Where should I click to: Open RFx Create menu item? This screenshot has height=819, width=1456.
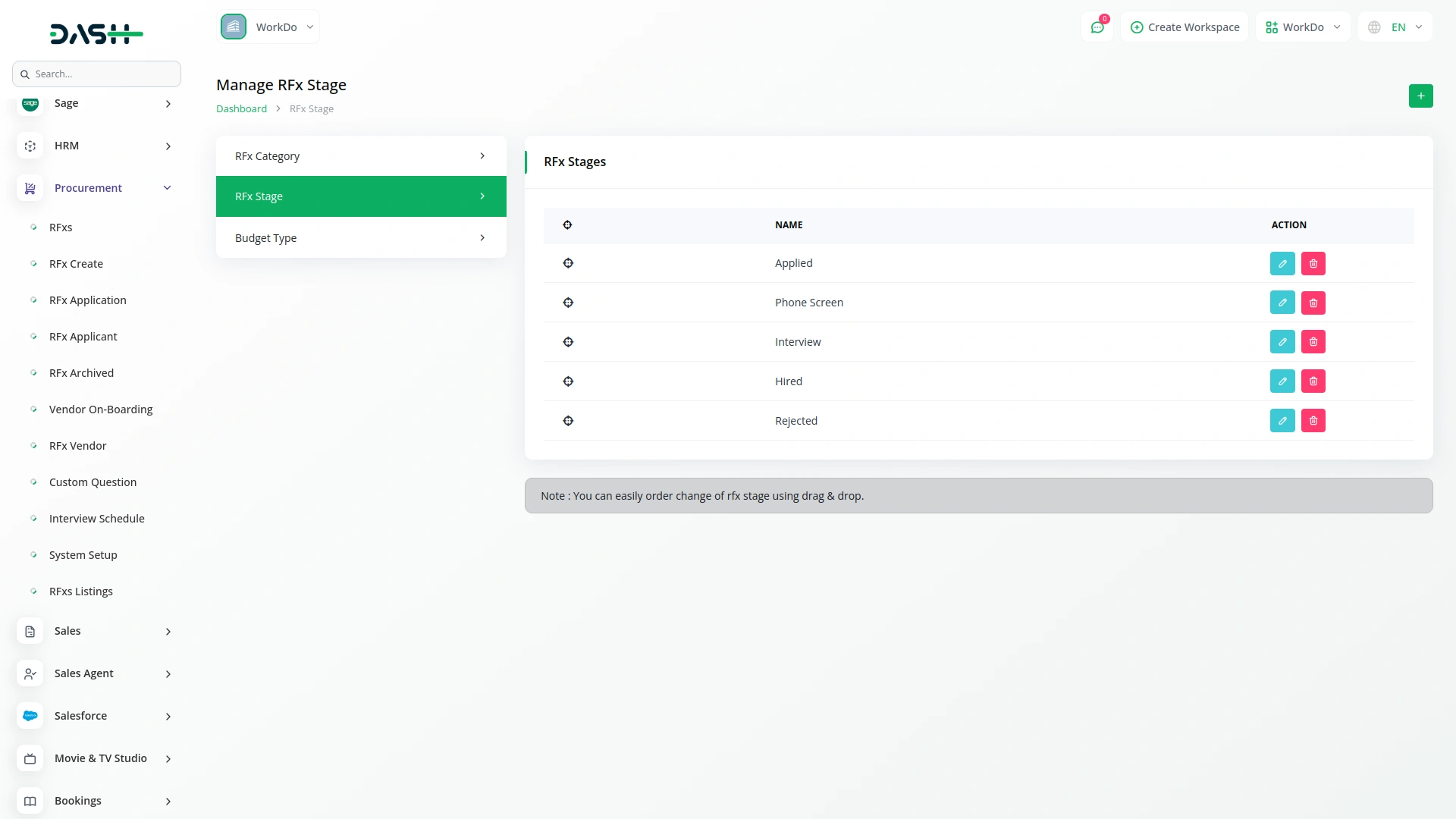(76, 264)
